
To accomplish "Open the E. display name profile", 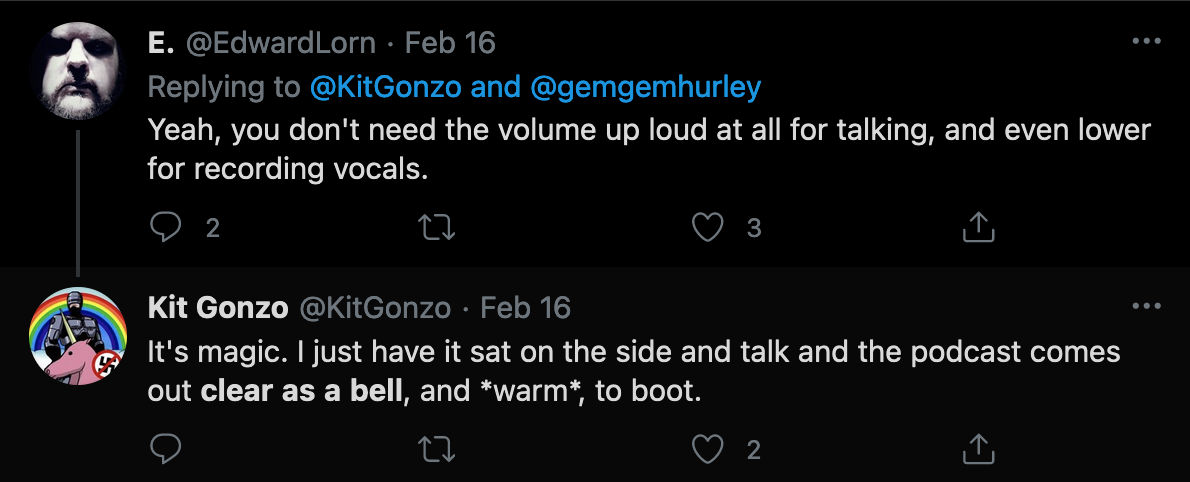I will (x=161, y=43).
